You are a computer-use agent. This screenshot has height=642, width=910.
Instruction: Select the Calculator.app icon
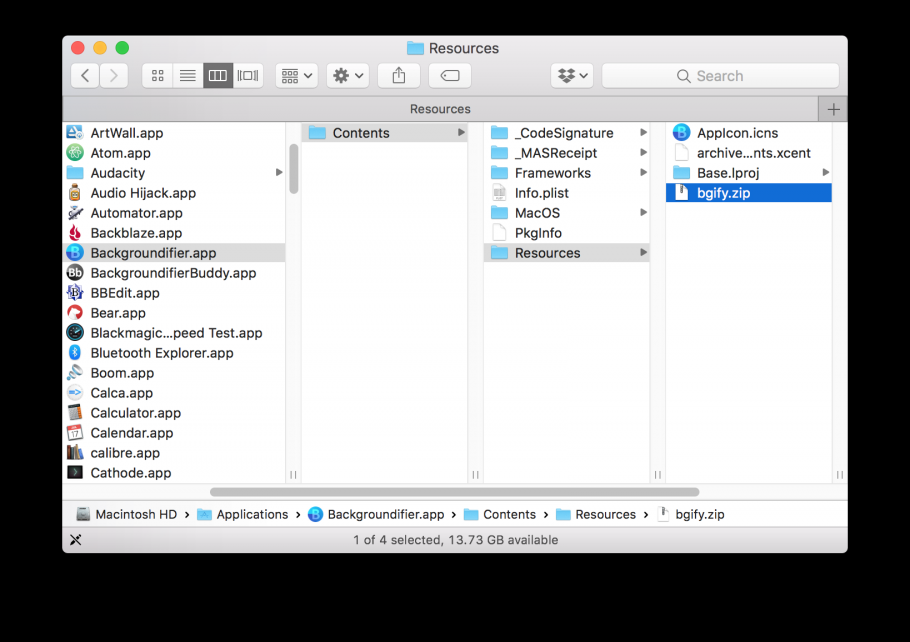pos(75,413)
